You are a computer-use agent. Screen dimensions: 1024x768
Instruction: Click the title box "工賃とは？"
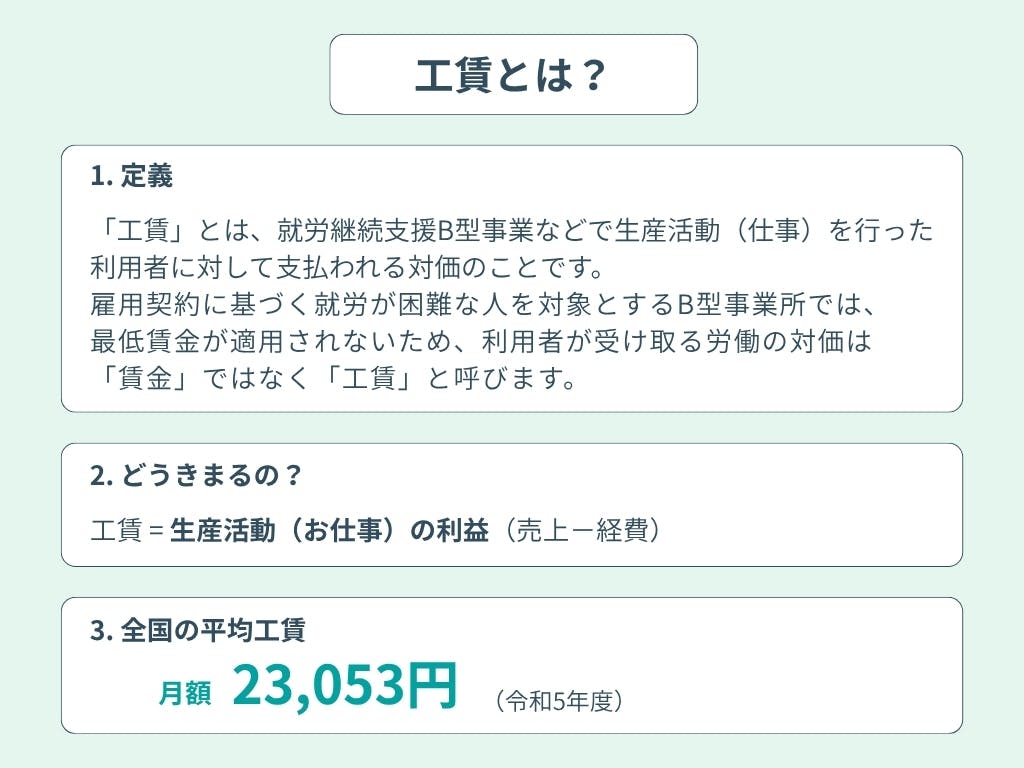point(513,75)
